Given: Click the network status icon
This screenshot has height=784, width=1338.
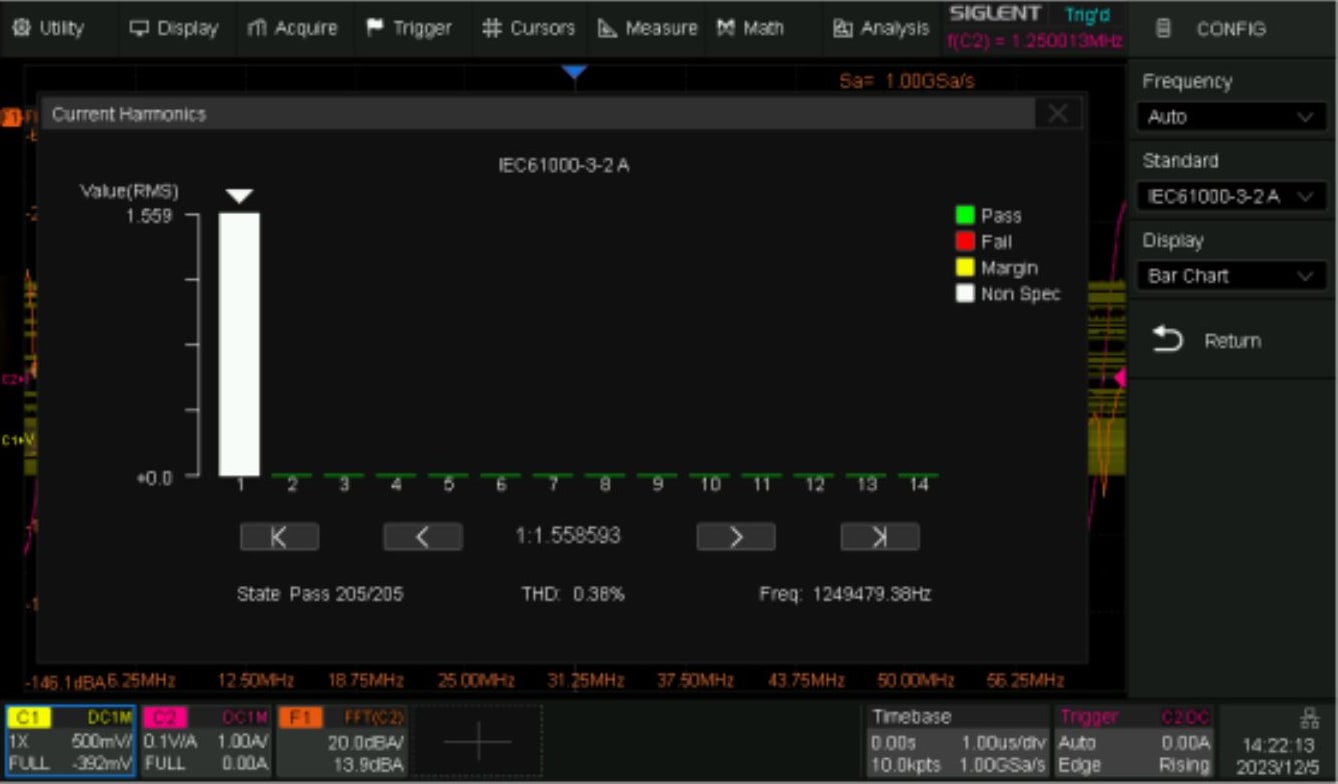Looking at the screenshot, I should (1309, 718).
